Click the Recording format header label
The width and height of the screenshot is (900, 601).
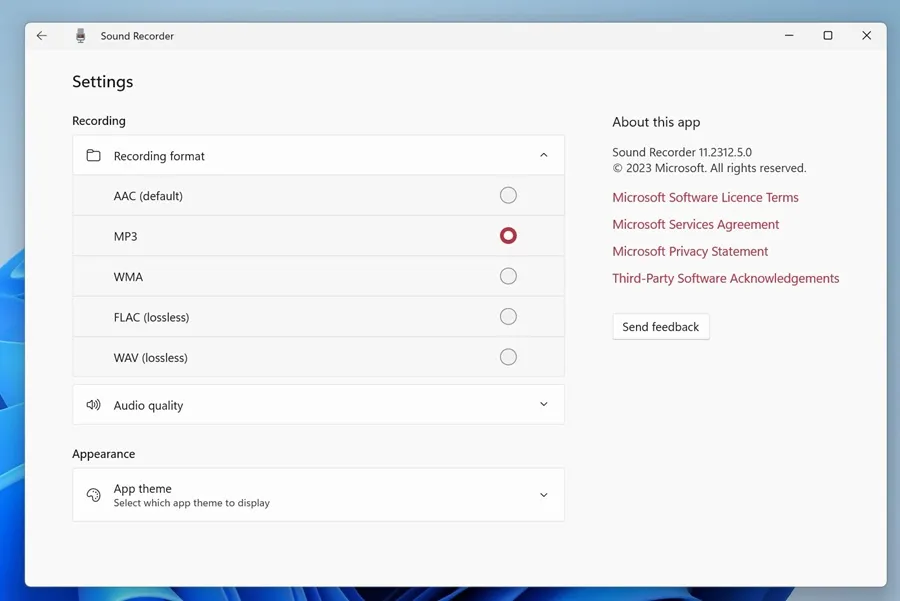pyautogui.click(x=159, y=156)
